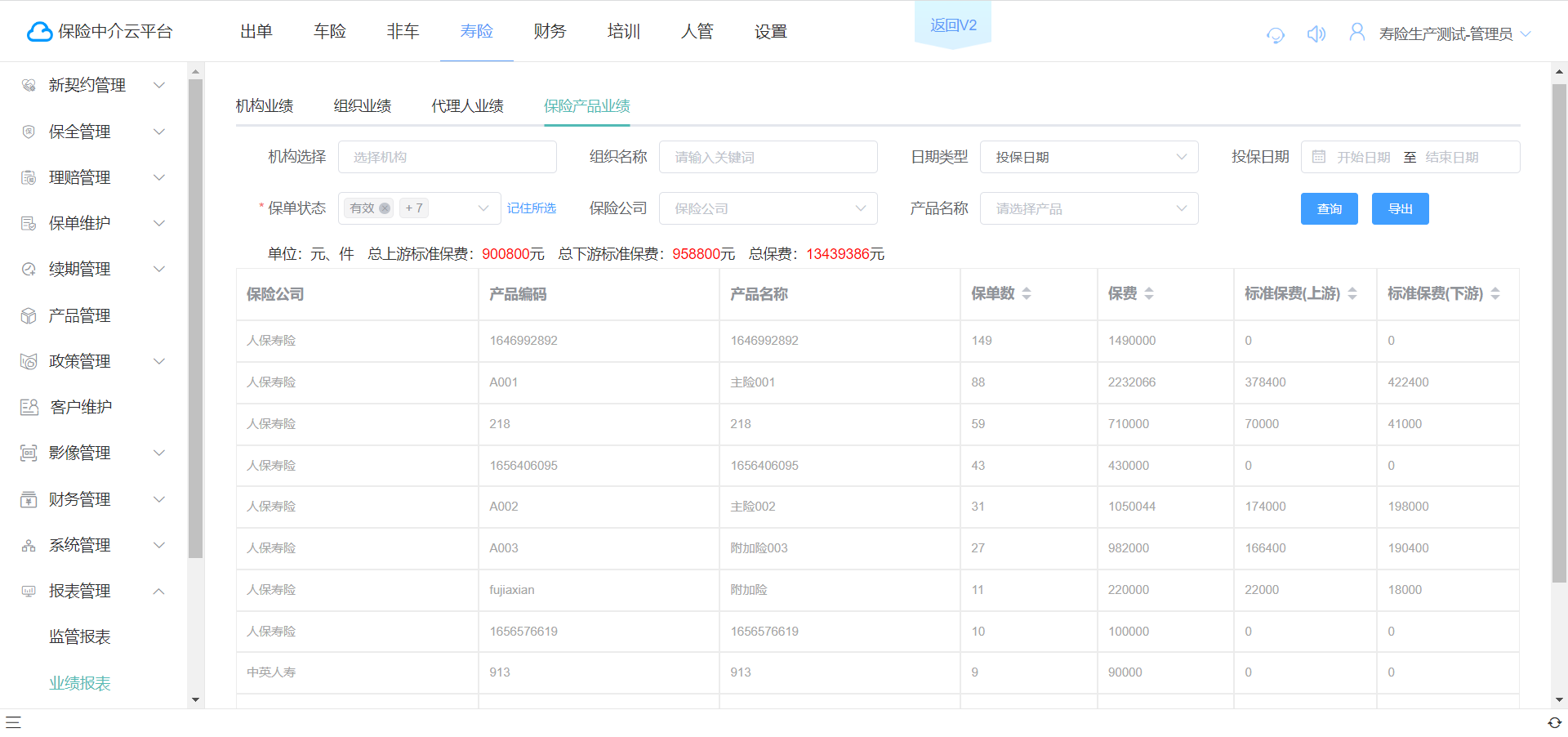
Task: Click the 产品管理 cube icon
Action: coord(29,315)
